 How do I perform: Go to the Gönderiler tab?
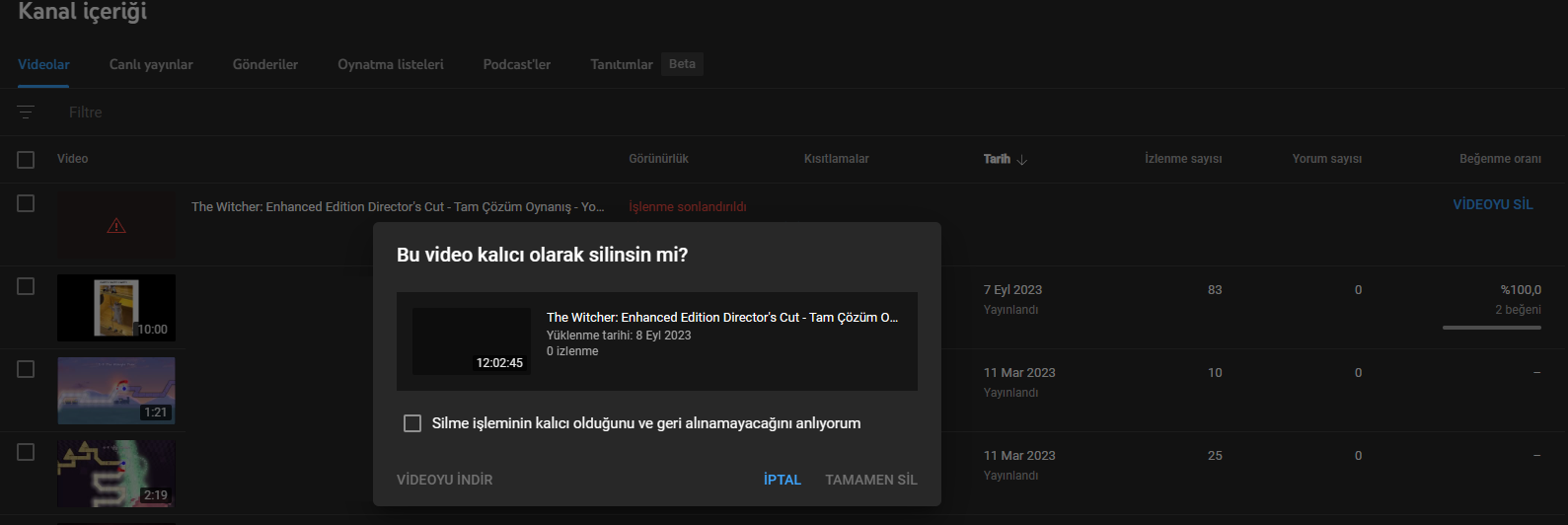(265, 64)
